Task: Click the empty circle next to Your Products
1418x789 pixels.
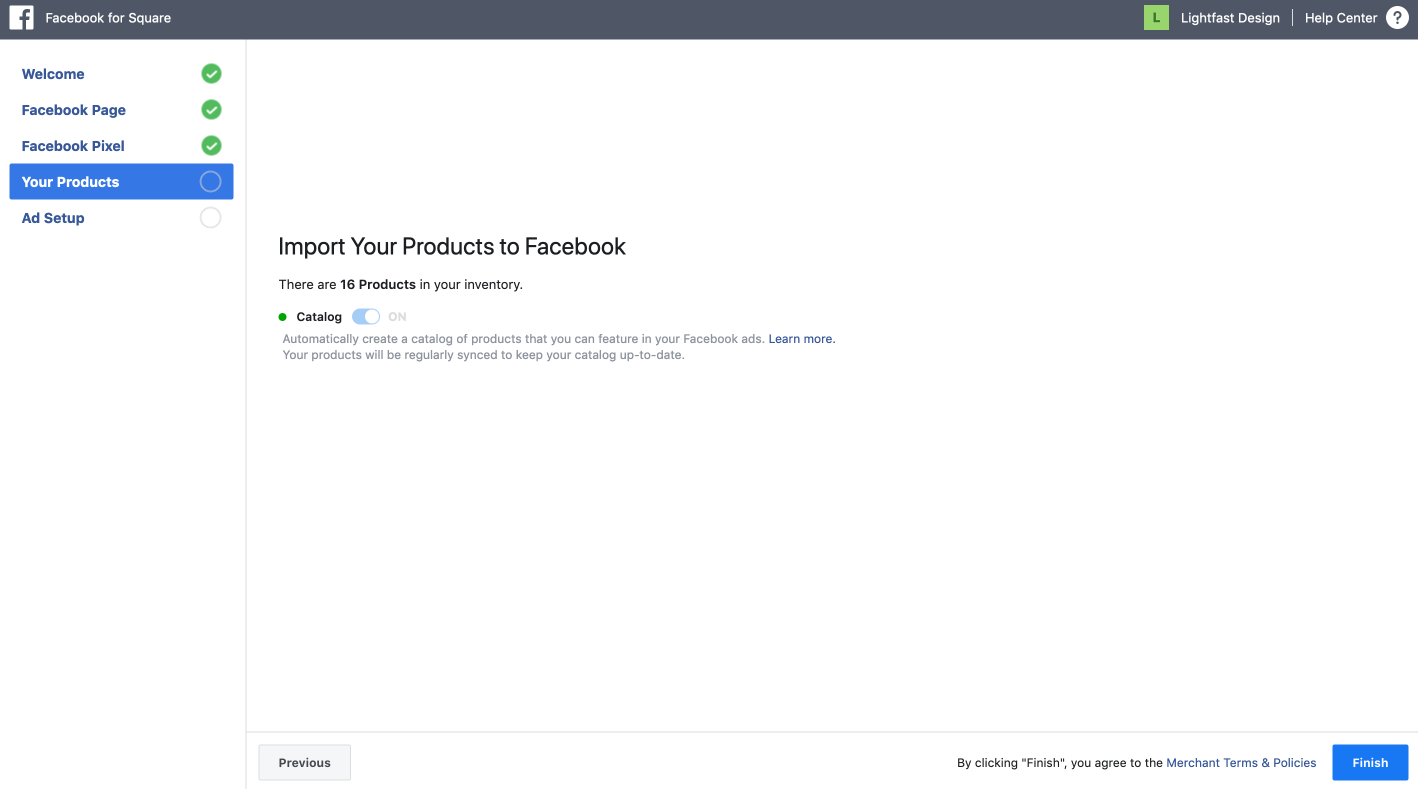Action: (x=210, y=181)
